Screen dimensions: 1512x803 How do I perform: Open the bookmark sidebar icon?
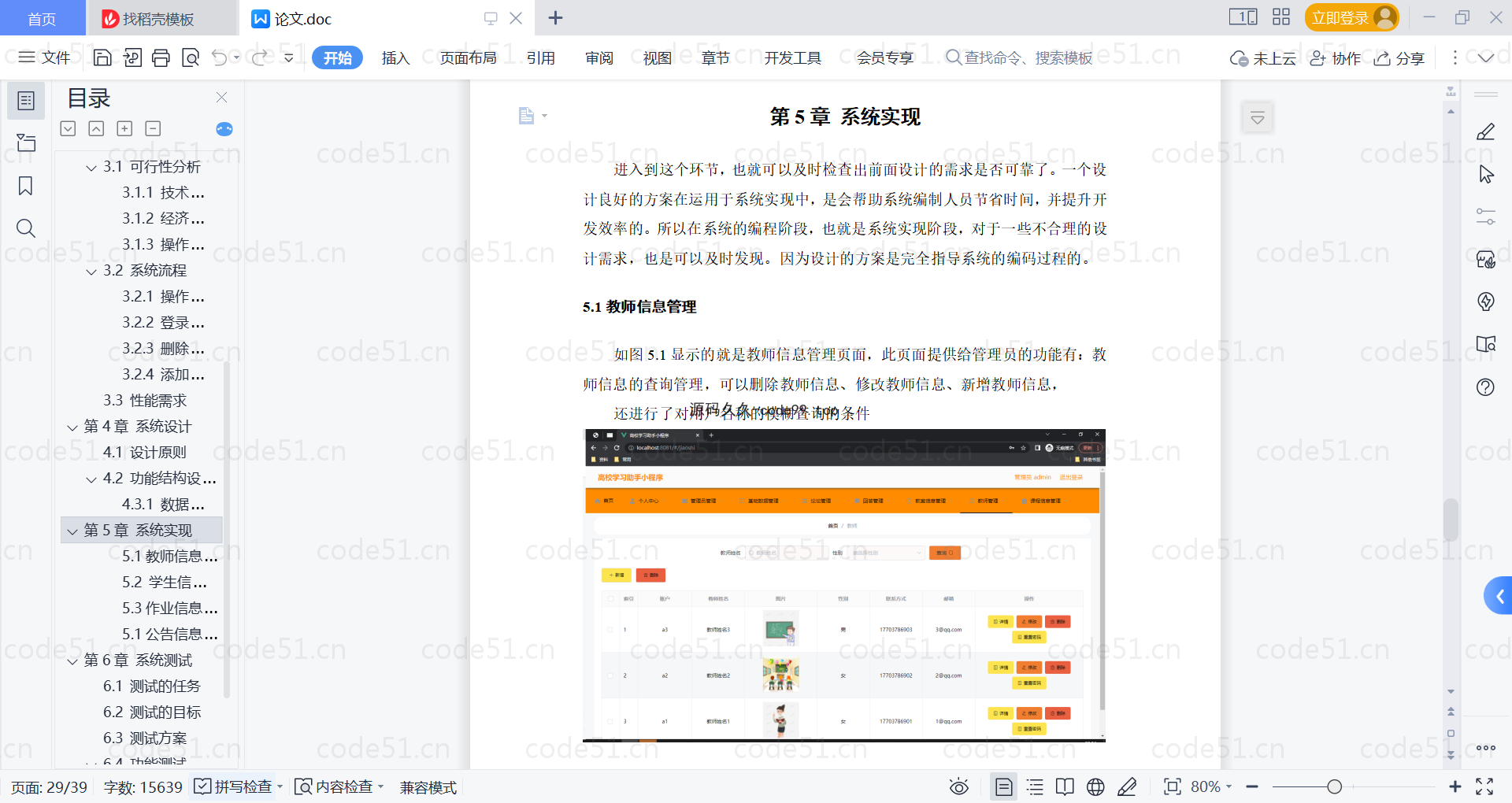tap(26, 186)
